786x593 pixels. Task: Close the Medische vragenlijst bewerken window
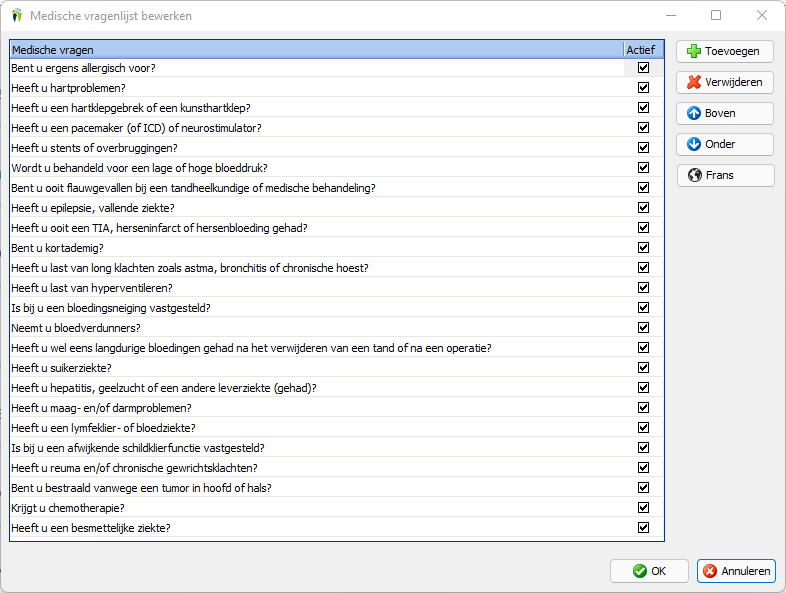coord(762,16)
